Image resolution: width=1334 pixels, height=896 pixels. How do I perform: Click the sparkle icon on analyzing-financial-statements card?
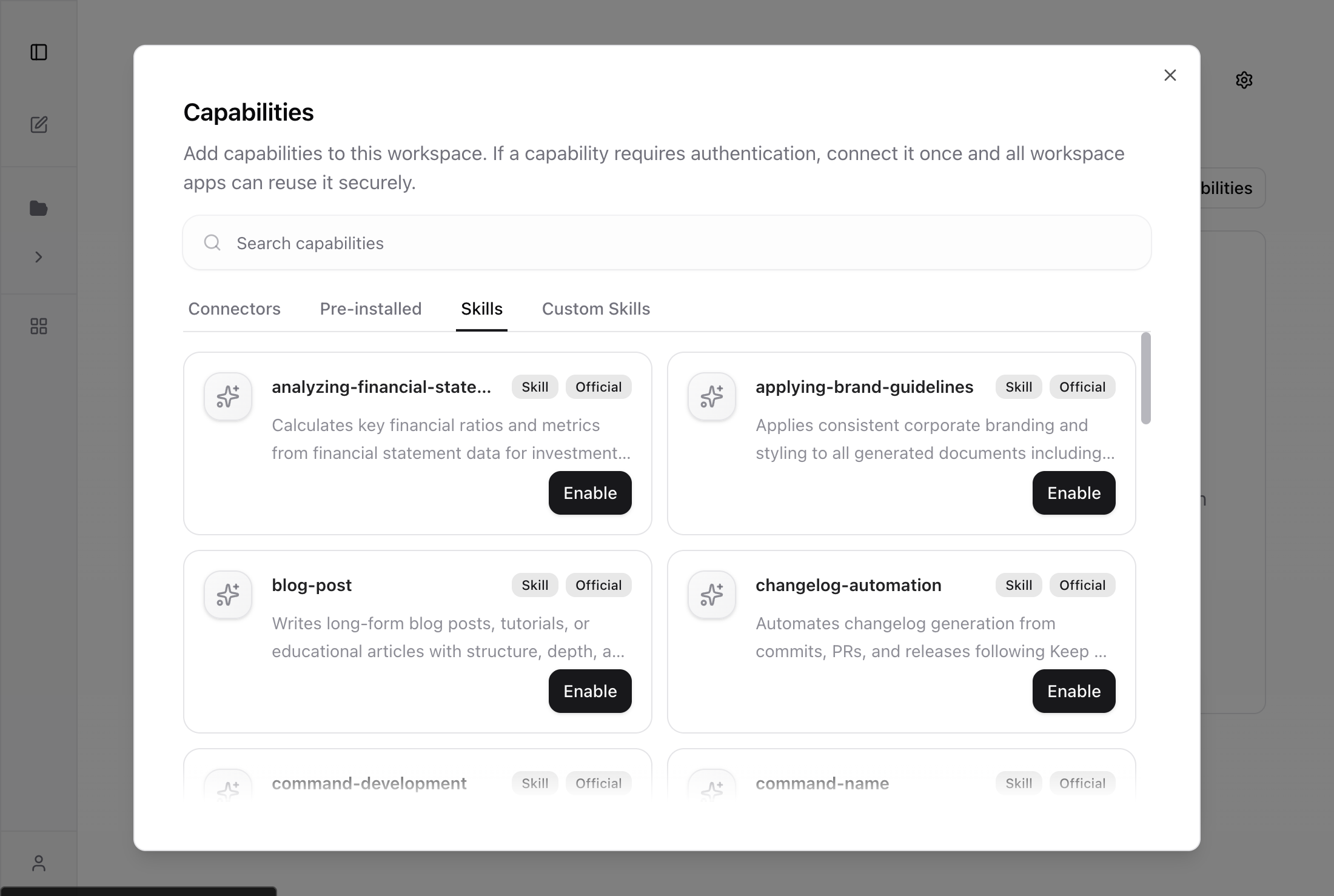227,396
